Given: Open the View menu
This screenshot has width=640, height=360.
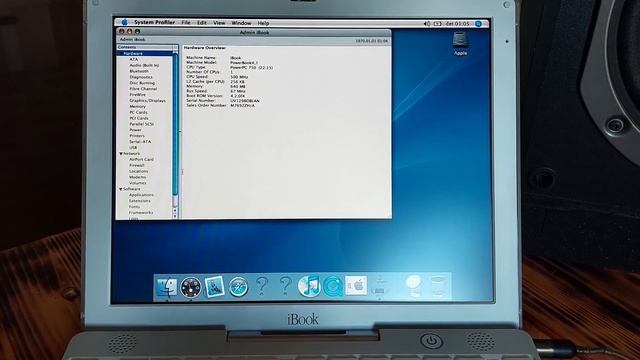Looking at the screenshot, I should 219,23.
